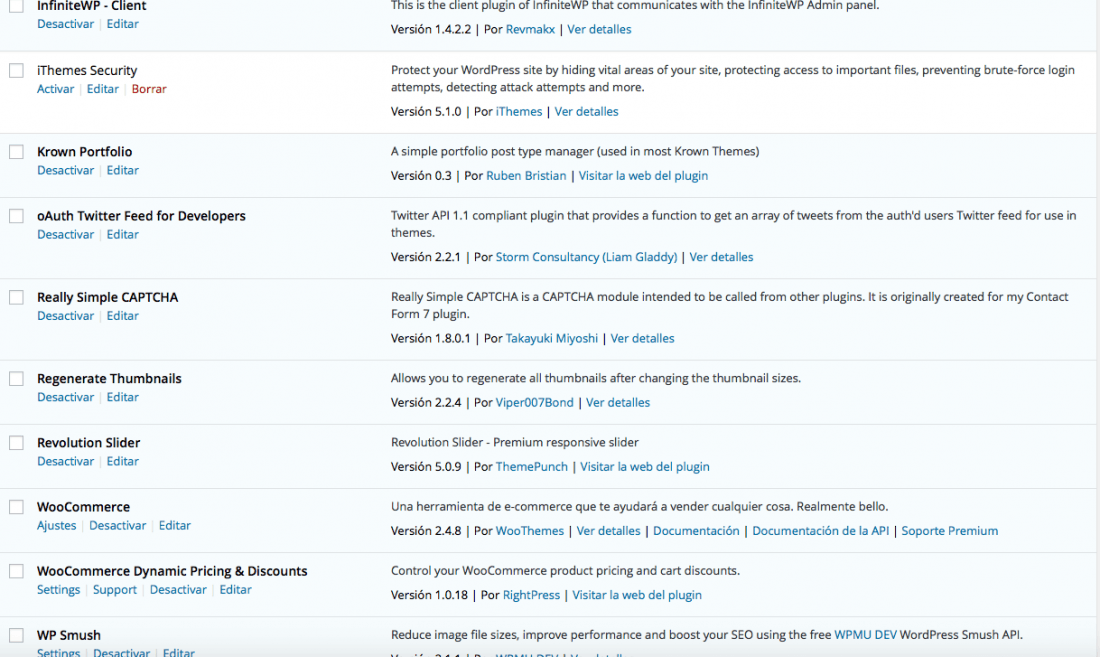Viewport: 1100px width, 657px height.
Task: Check the iThemes Security plugin checkbox
Action: 16,71
